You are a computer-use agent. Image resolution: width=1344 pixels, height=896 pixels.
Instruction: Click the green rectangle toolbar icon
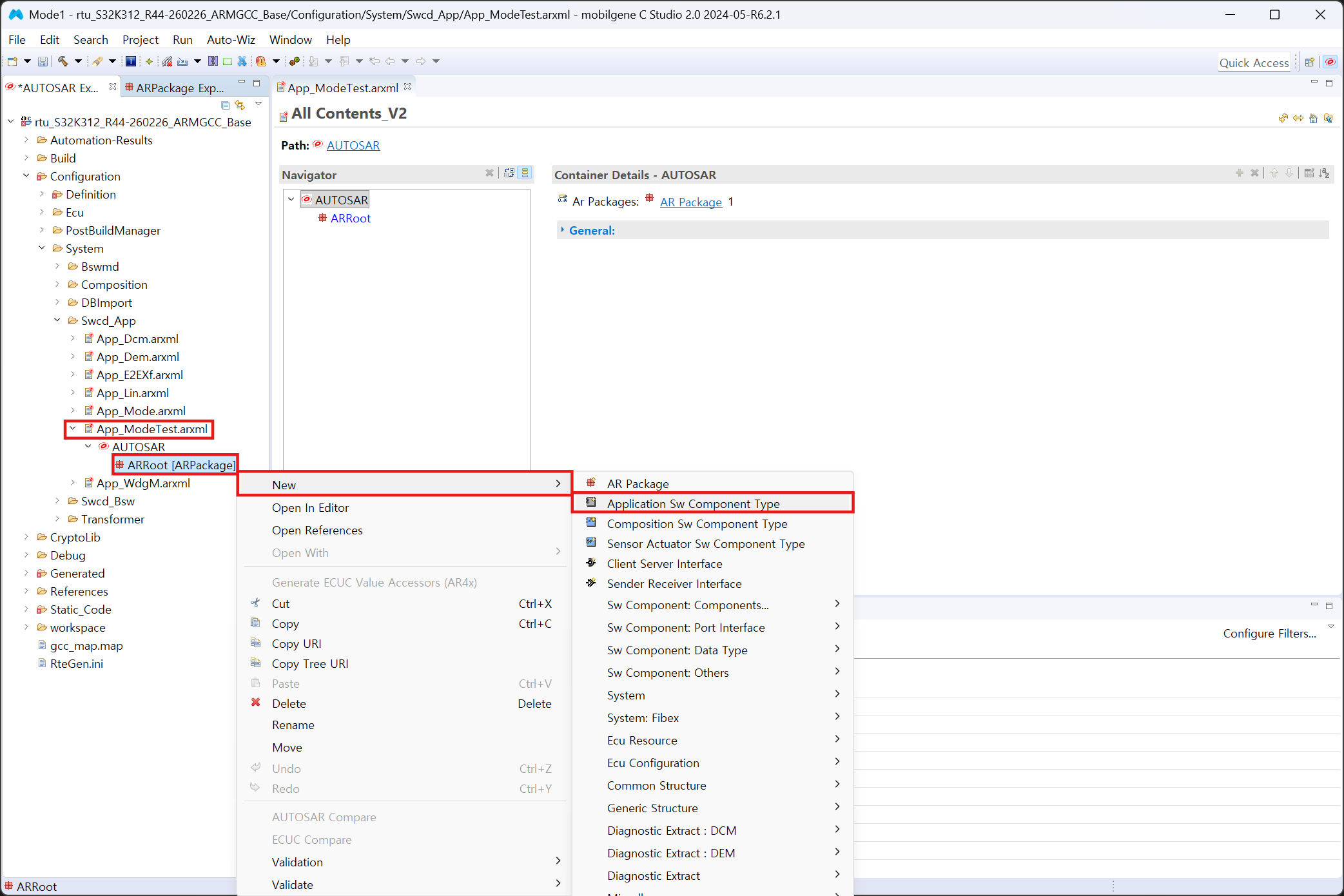click(x=228, y=61)
